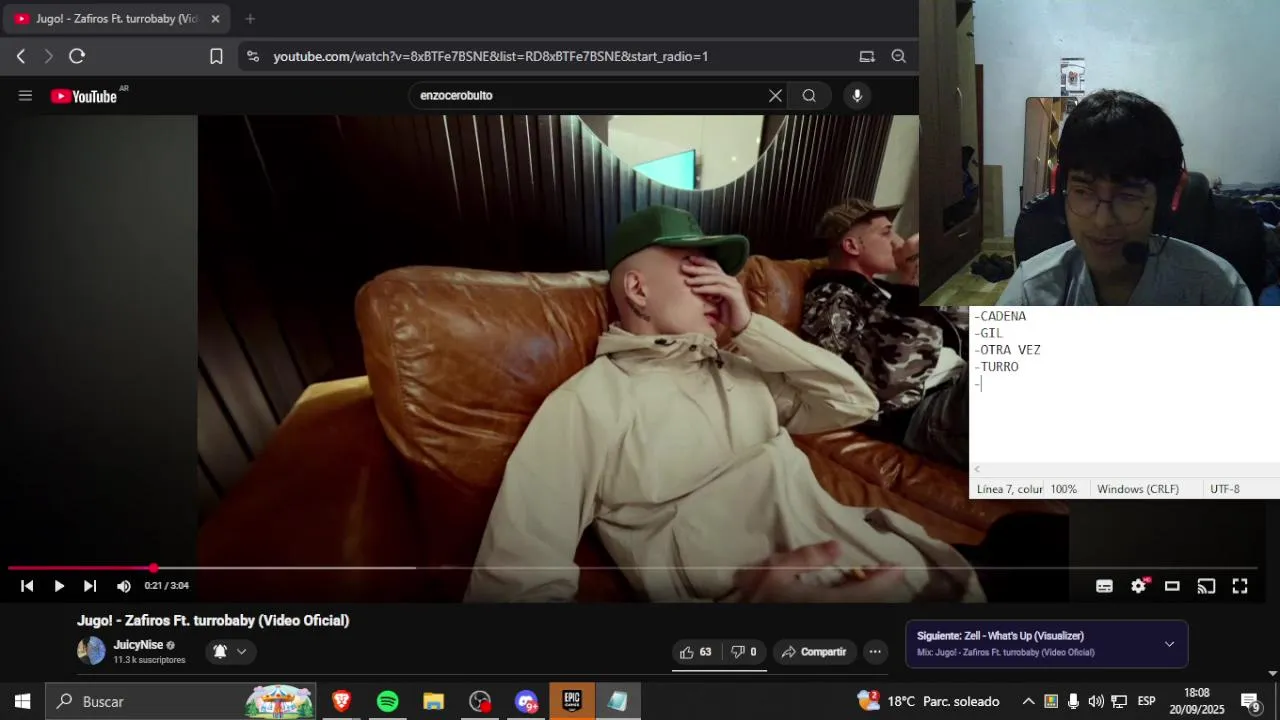
Task: Open more actions three-dot menu
Action: 875,652
